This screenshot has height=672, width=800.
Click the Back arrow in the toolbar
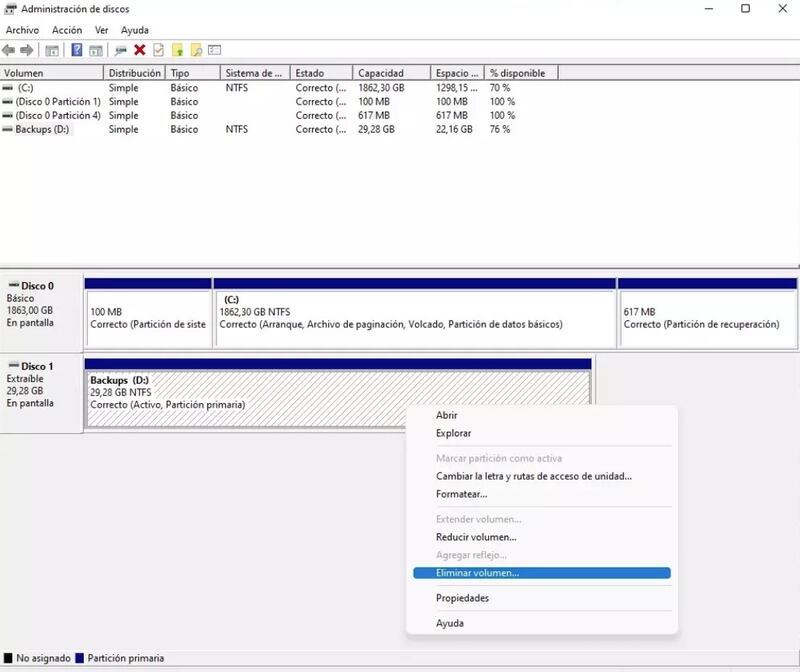[9, 50]
